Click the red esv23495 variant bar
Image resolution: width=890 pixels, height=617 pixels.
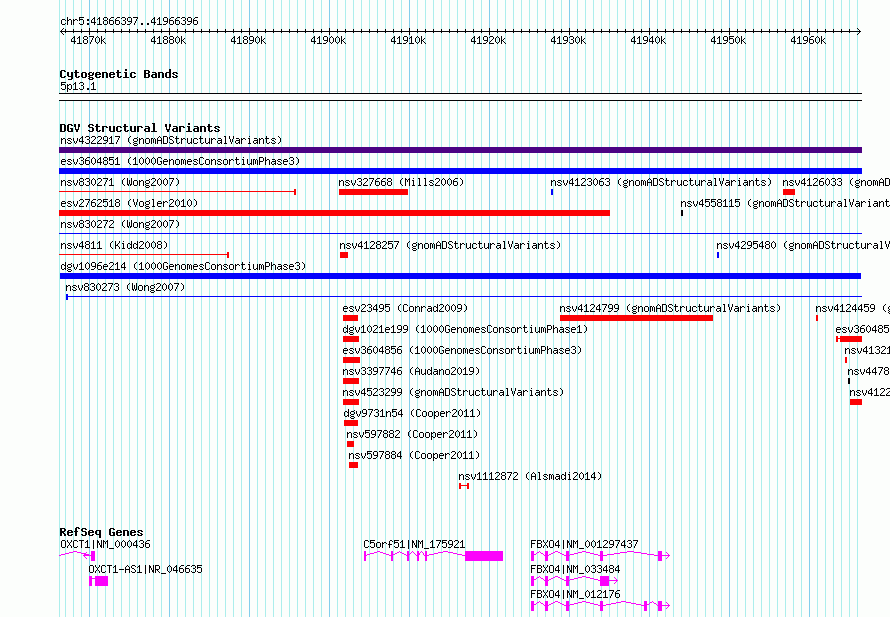(x=350, y=318)
